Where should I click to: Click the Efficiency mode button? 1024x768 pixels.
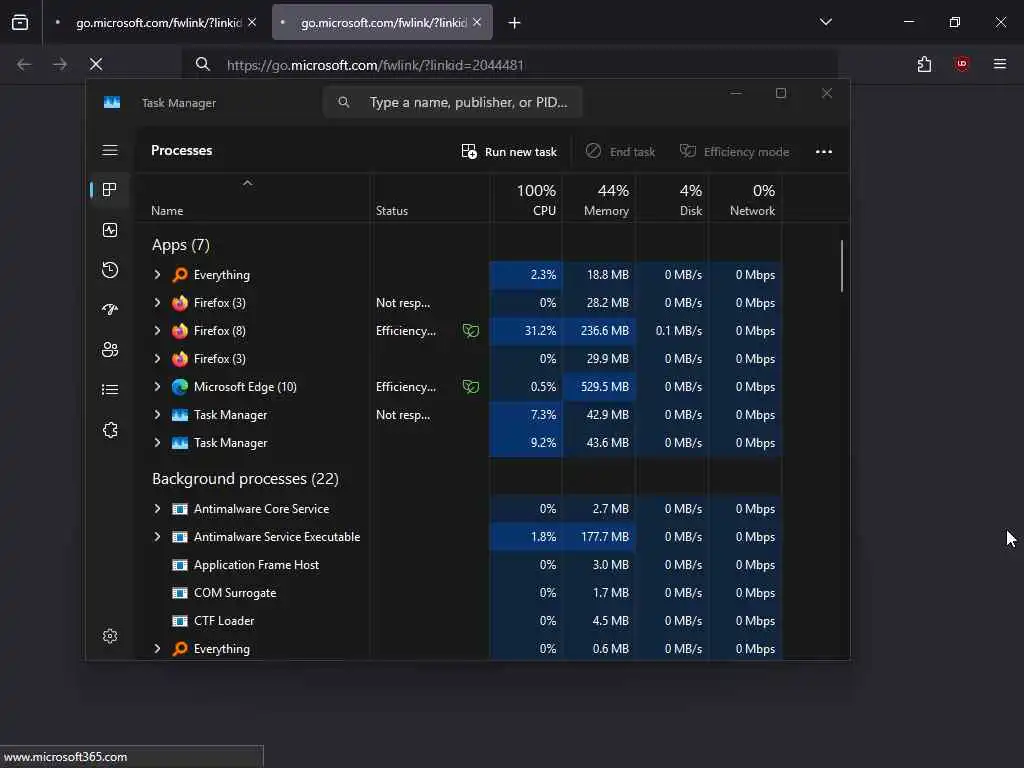pos(734,152)
